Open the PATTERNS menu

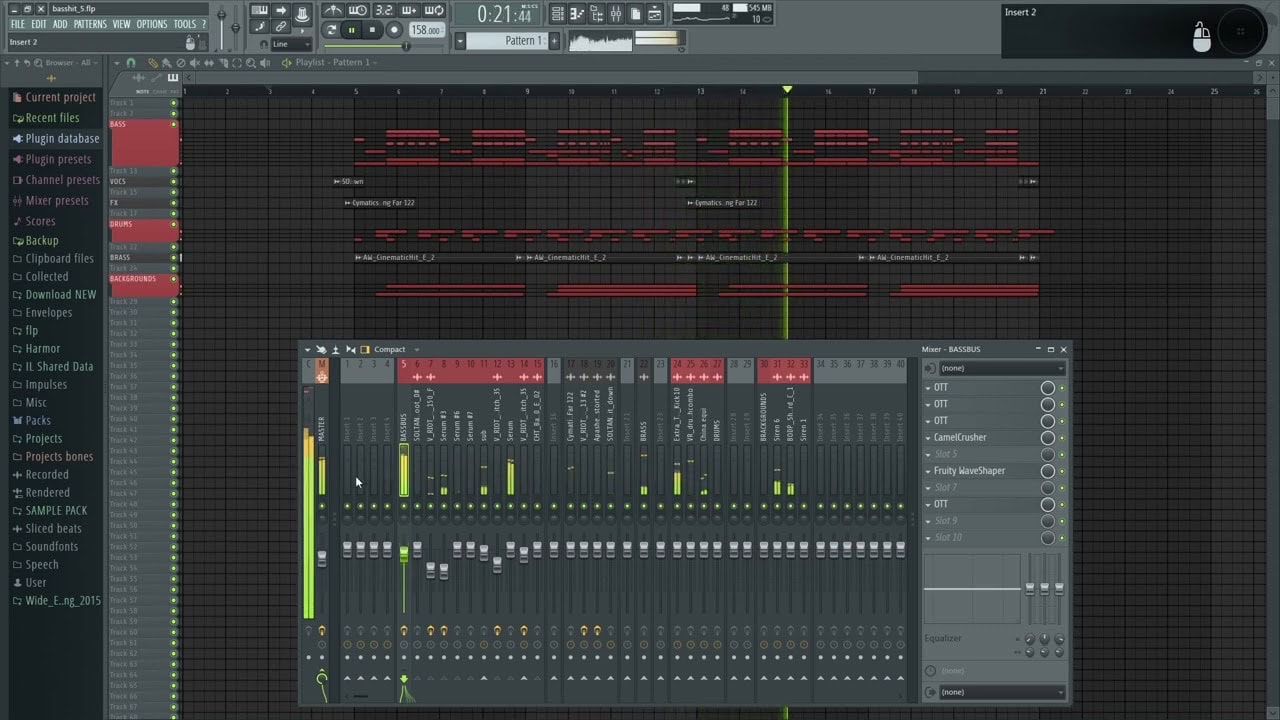tap(89, 24)
